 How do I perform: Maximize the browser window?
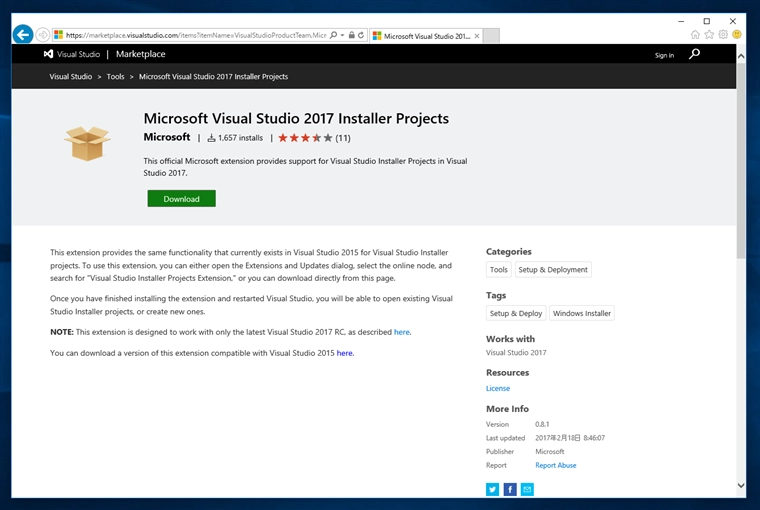point(707,21)
